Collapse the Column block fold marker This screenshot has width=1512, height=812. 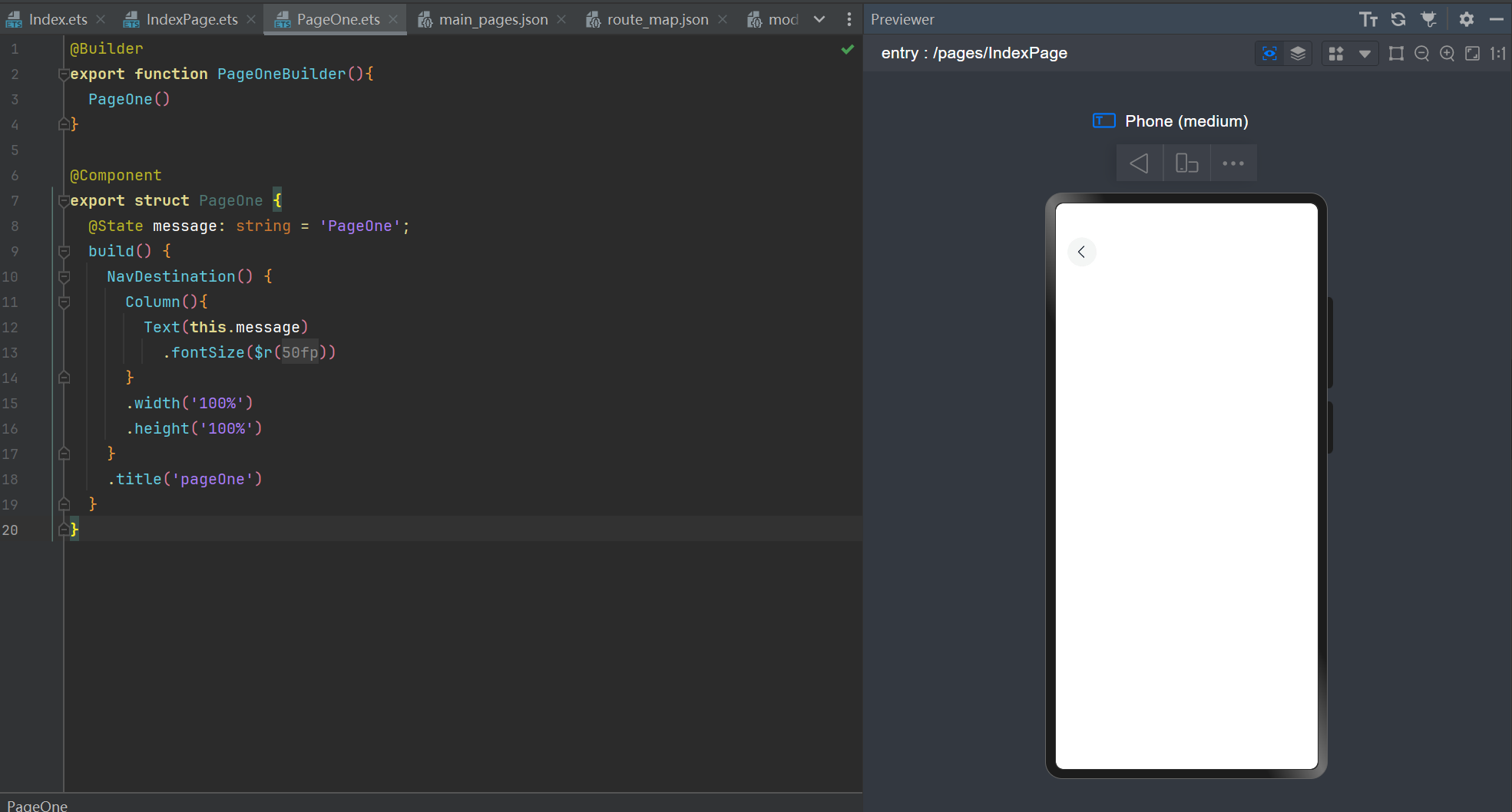tap(64, 302)
